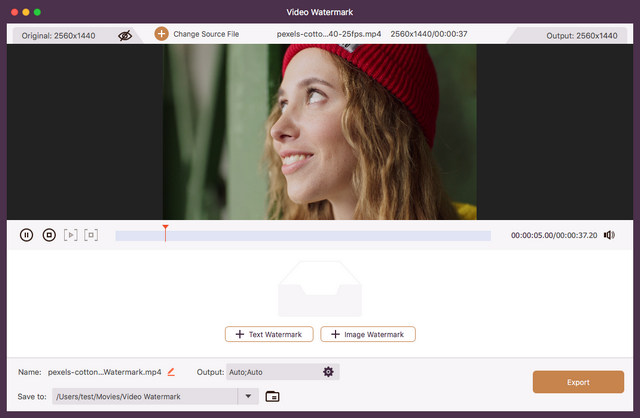Click the video preview of woman in red beanie
This screenshot has height=418, width=640.
[320, 131]
